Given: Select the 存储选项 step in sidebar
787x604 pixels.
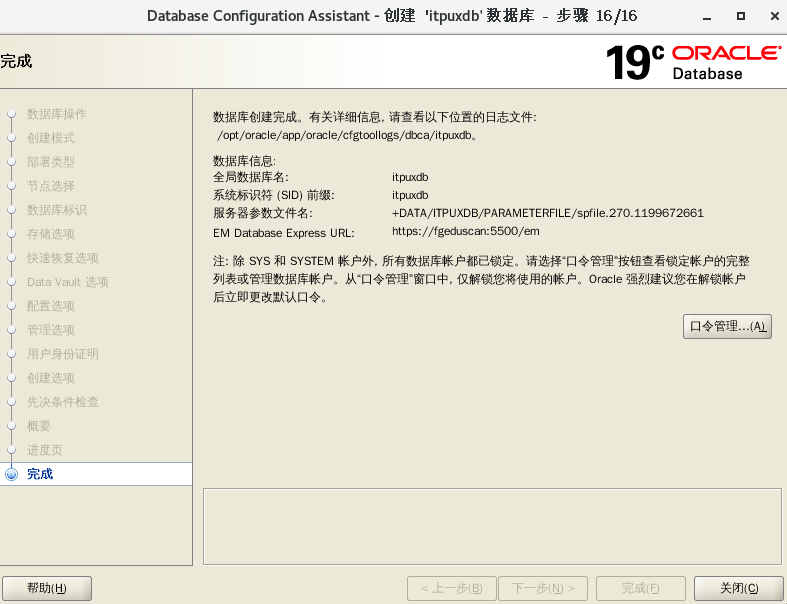Looking at the screenshot, I should tap(51, 234).
